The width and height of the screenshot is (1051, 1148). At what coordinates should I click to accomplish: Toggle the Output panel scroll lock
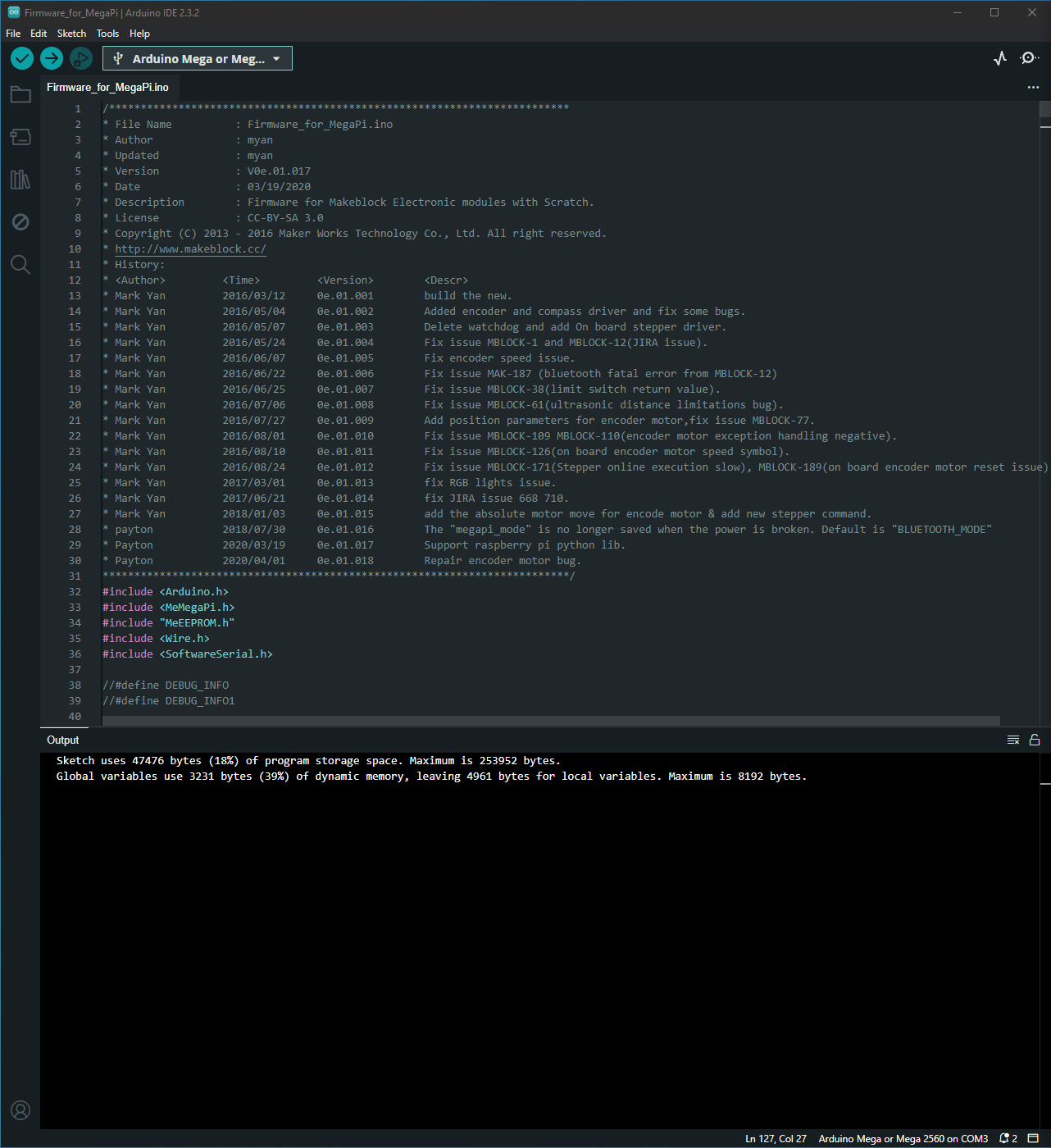click(1035, 740)
